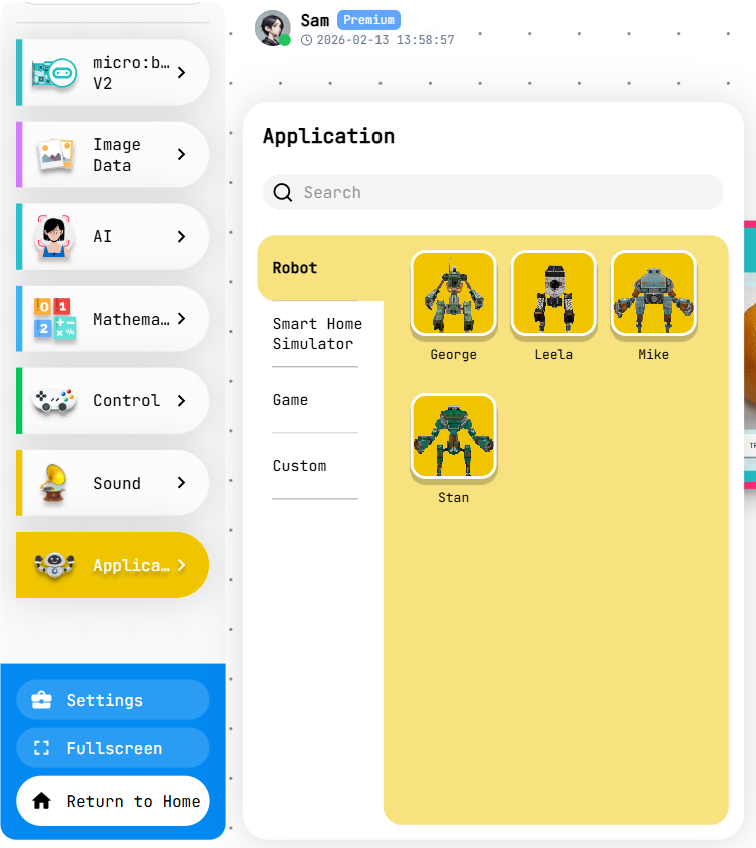Click the AI face icon
Screen dimensions: 756x848
(x=55, y=237)
